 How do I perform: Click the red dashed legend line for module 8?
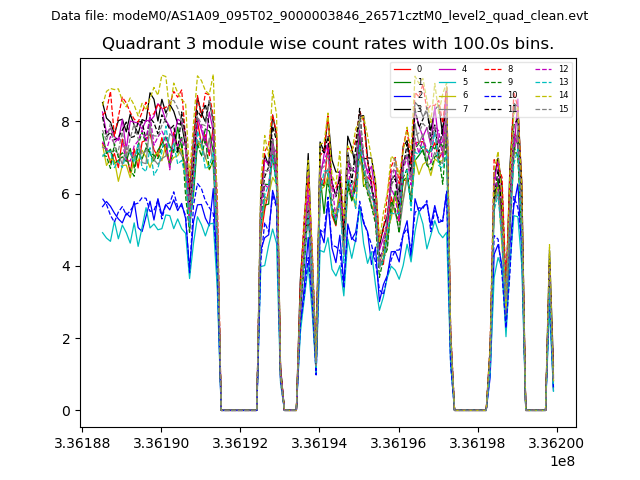[x=494, y=69]
